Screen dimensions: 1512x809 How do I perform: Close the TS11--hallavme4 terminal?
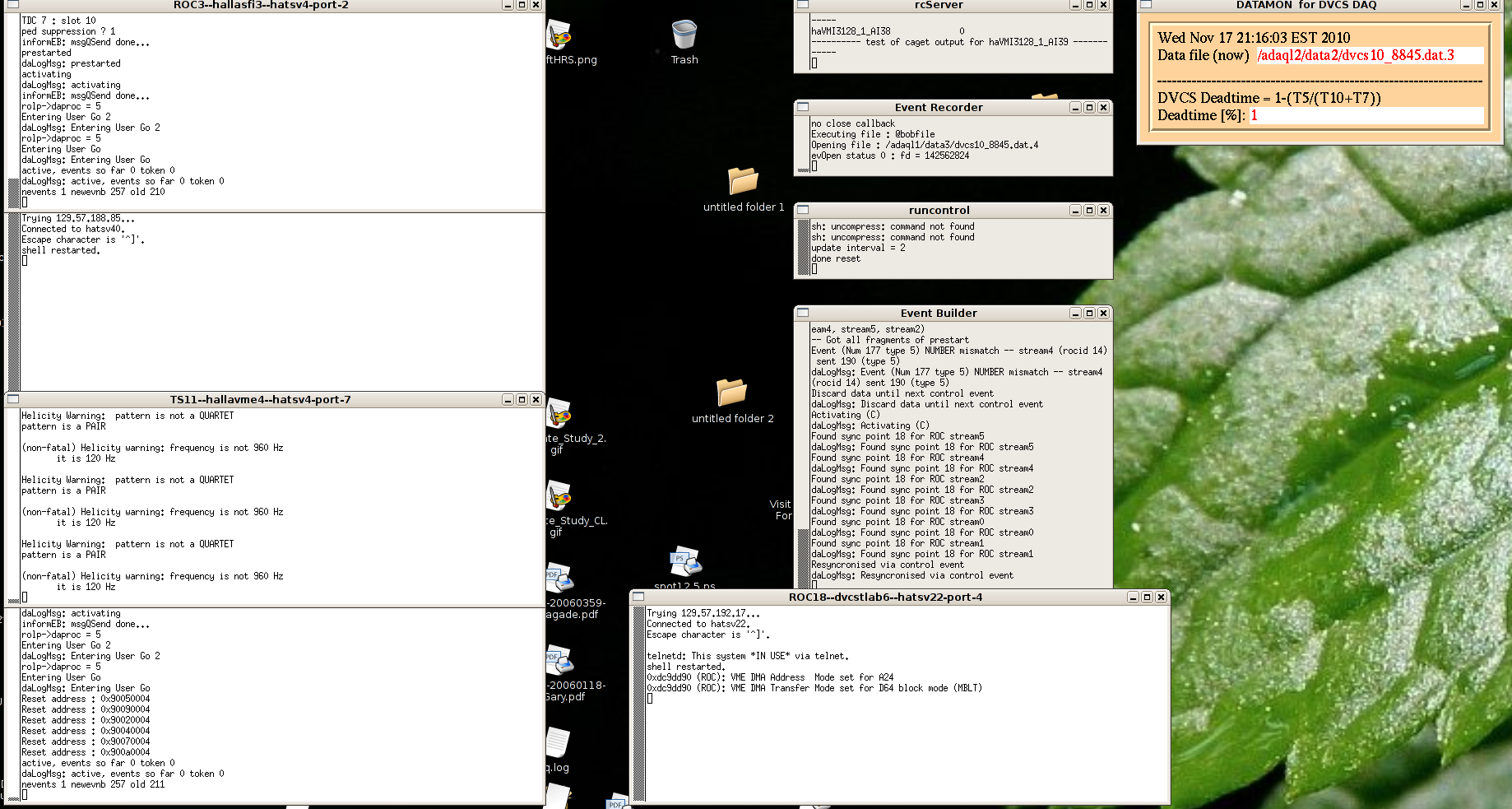coord(536,400)
